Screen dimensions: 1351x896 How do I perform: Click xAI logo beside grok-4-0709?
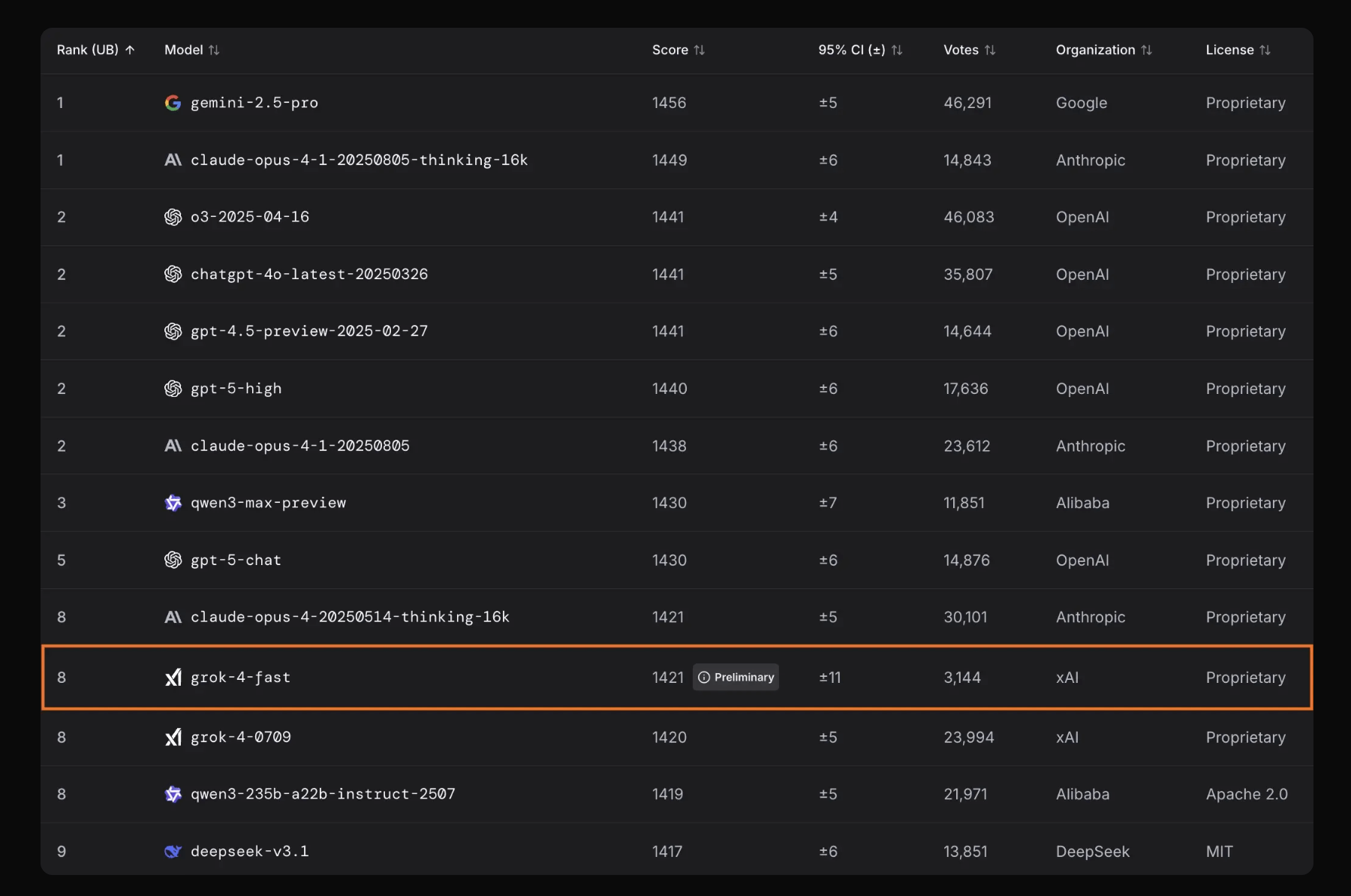173,737
